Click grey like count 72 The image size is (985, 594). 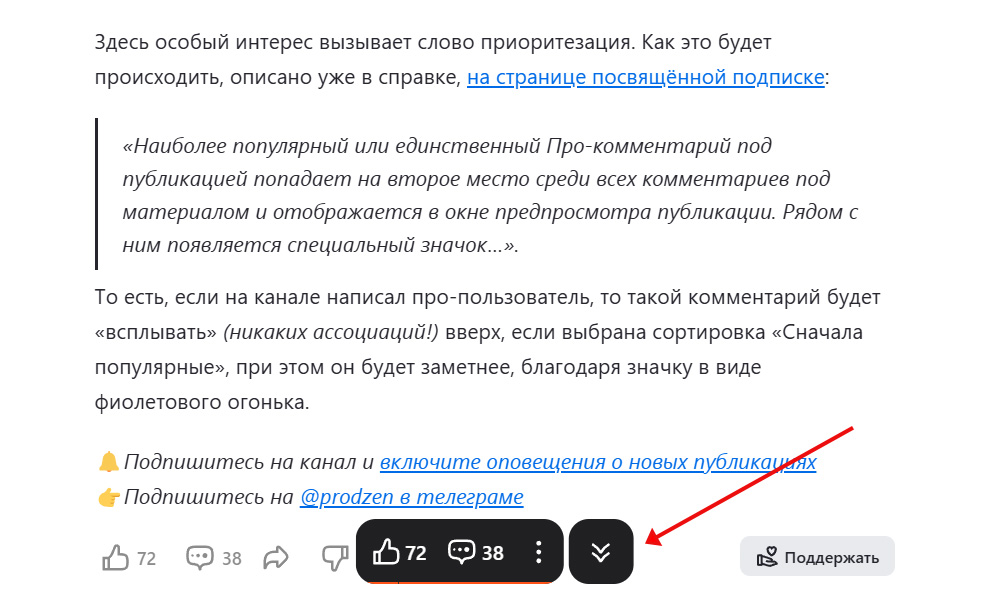(146, 558)
